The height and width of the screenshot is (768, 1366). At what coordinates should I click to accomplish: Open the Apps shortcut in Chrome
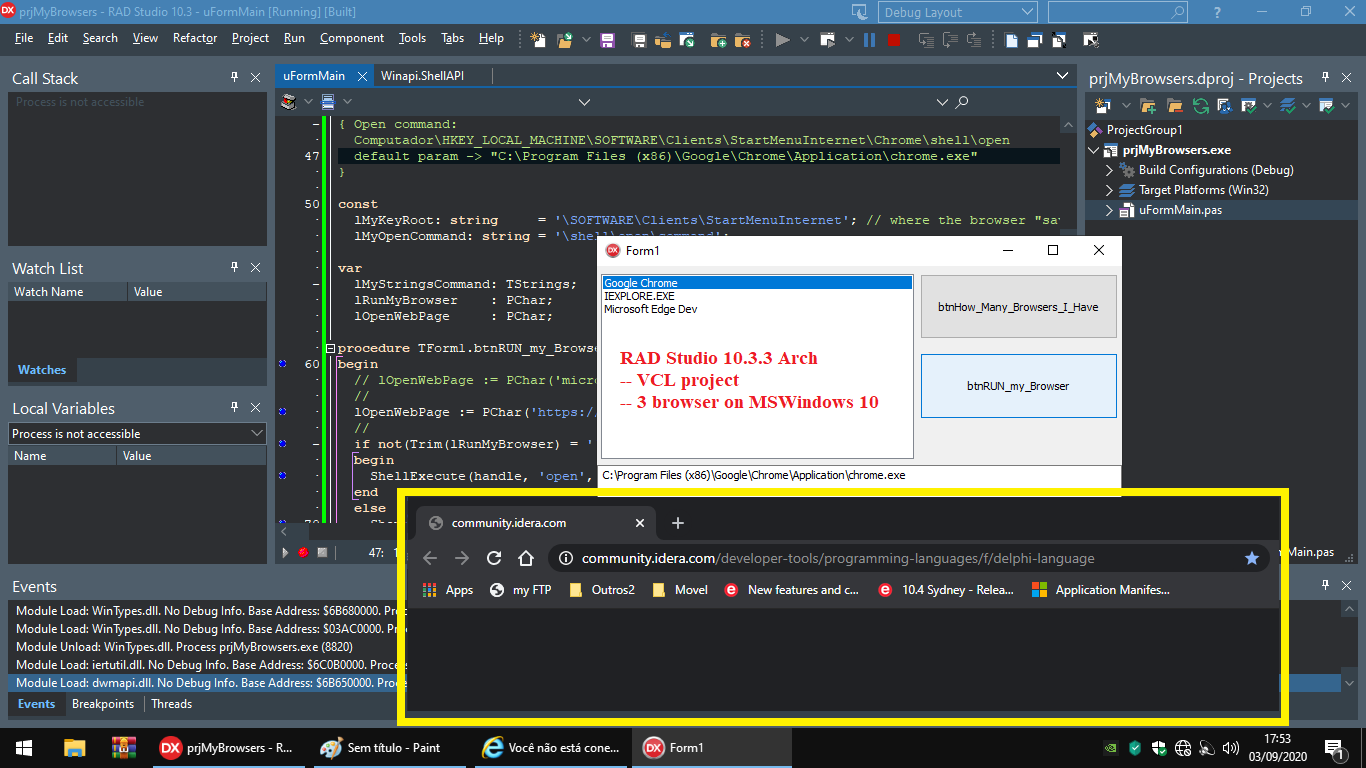point(448,590)
